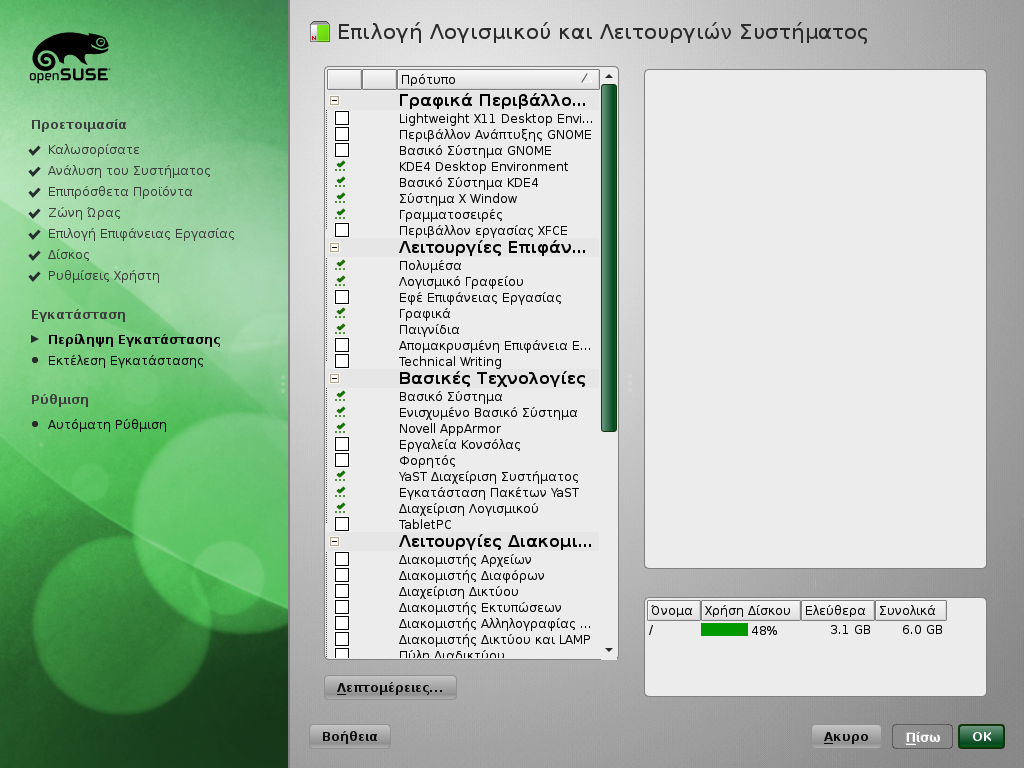This screenshot has height=768, width=1024.
Task: Sort list by the Πρότυπο column header
Action: 498,79
